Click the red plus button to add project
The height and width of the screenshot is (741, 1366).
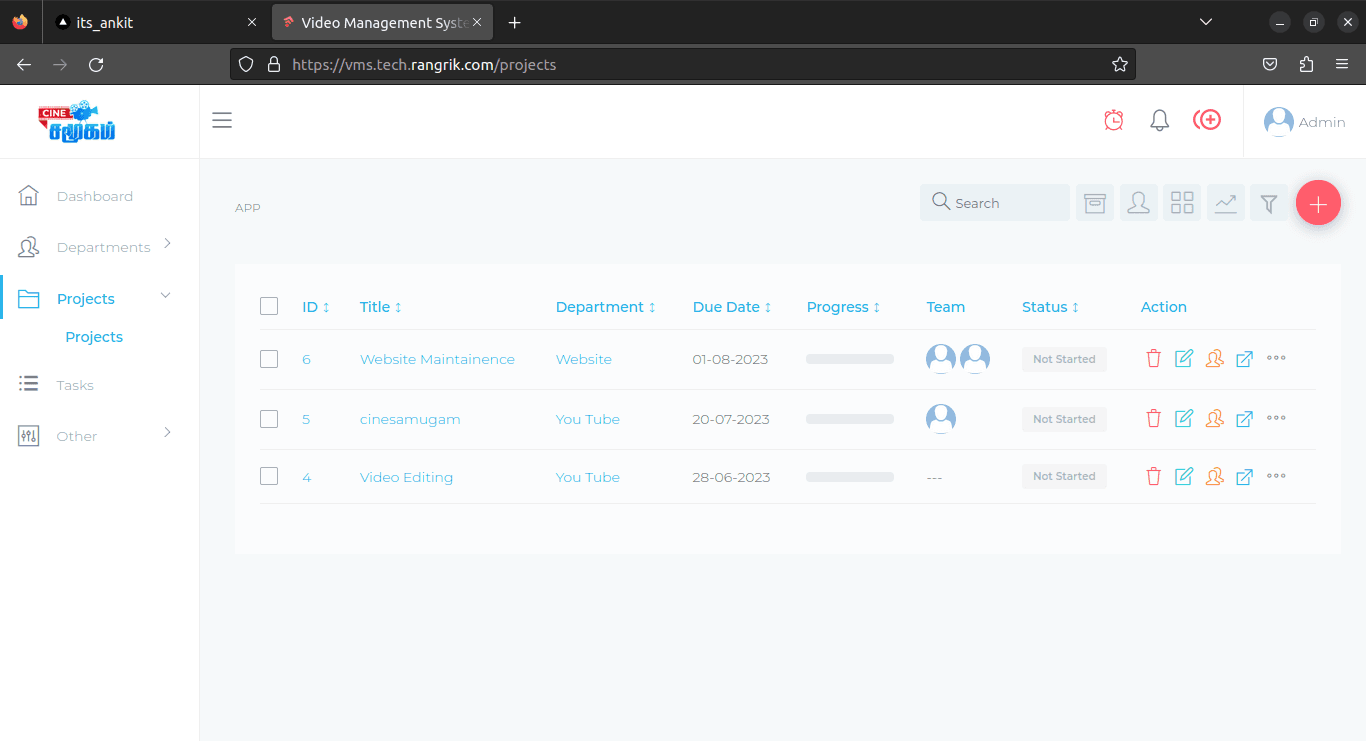pyautogui.click(x=1318, y=202)
